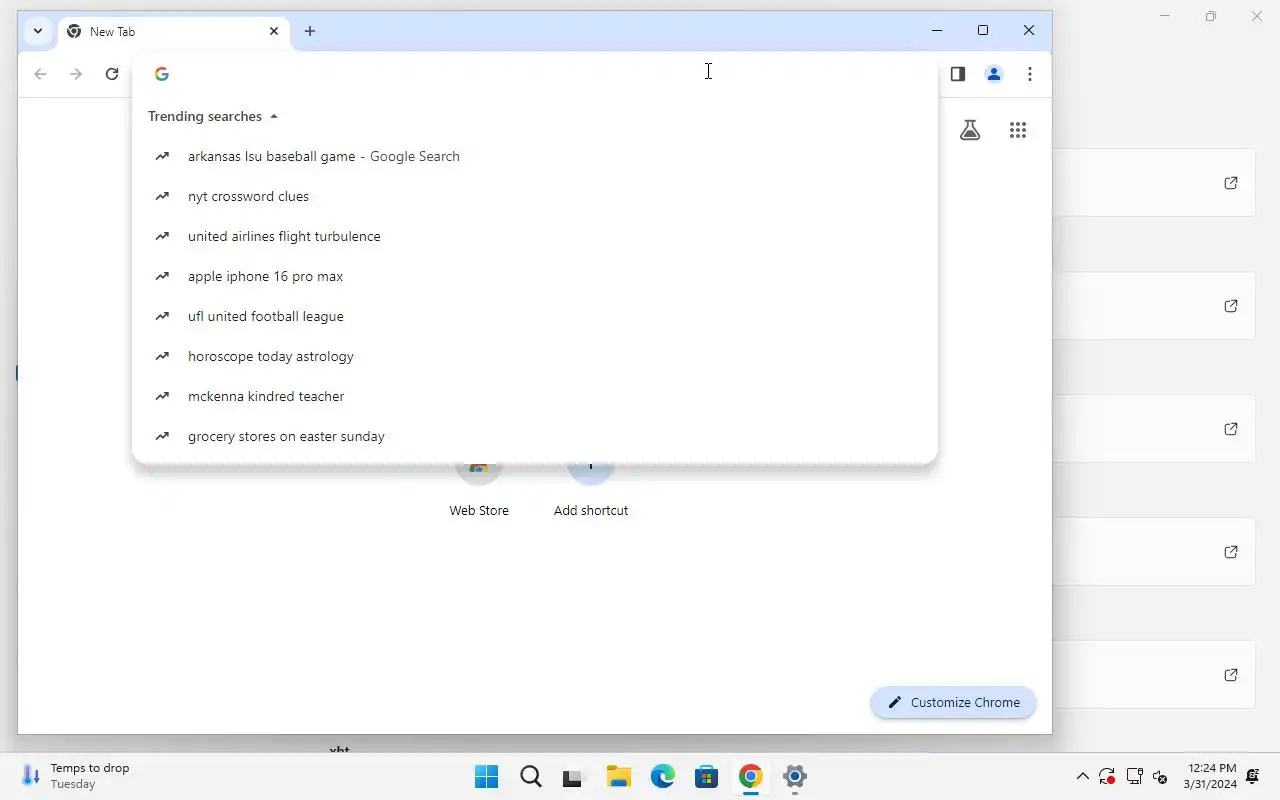
Task: Open the Chrome side panel icon
Action: point(957,74)
